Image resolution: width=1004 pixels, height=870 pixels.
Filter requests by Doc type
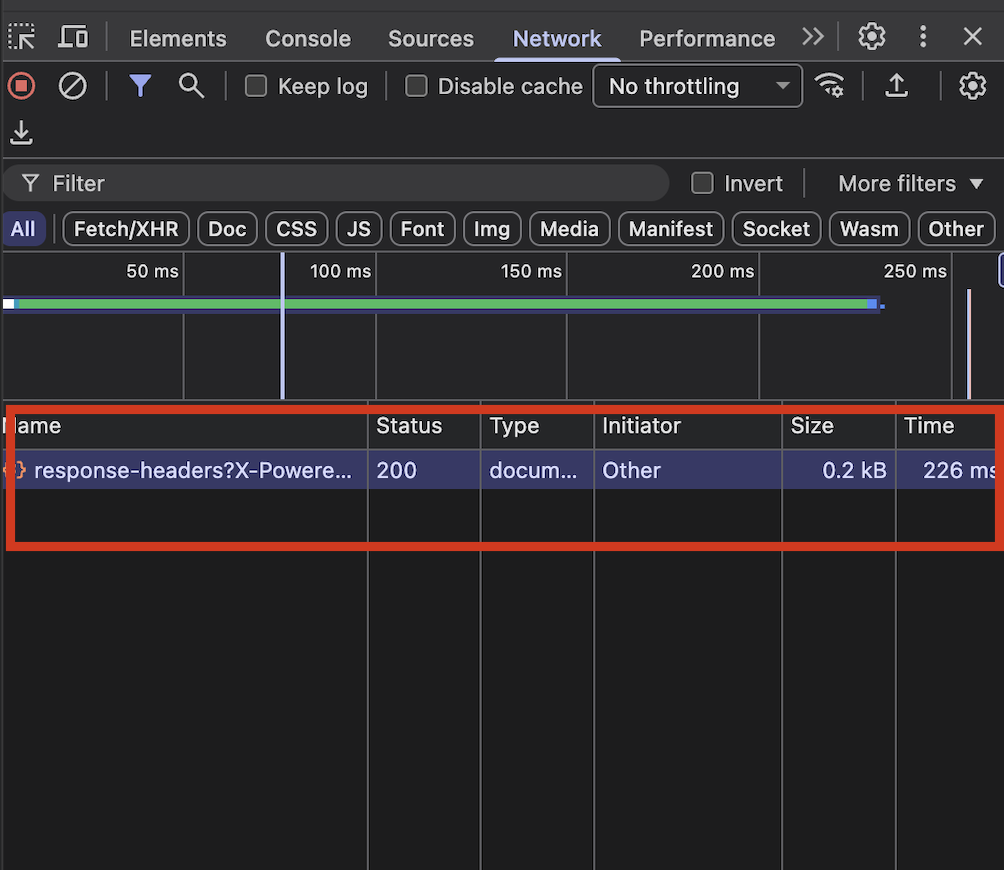point(227,229)
